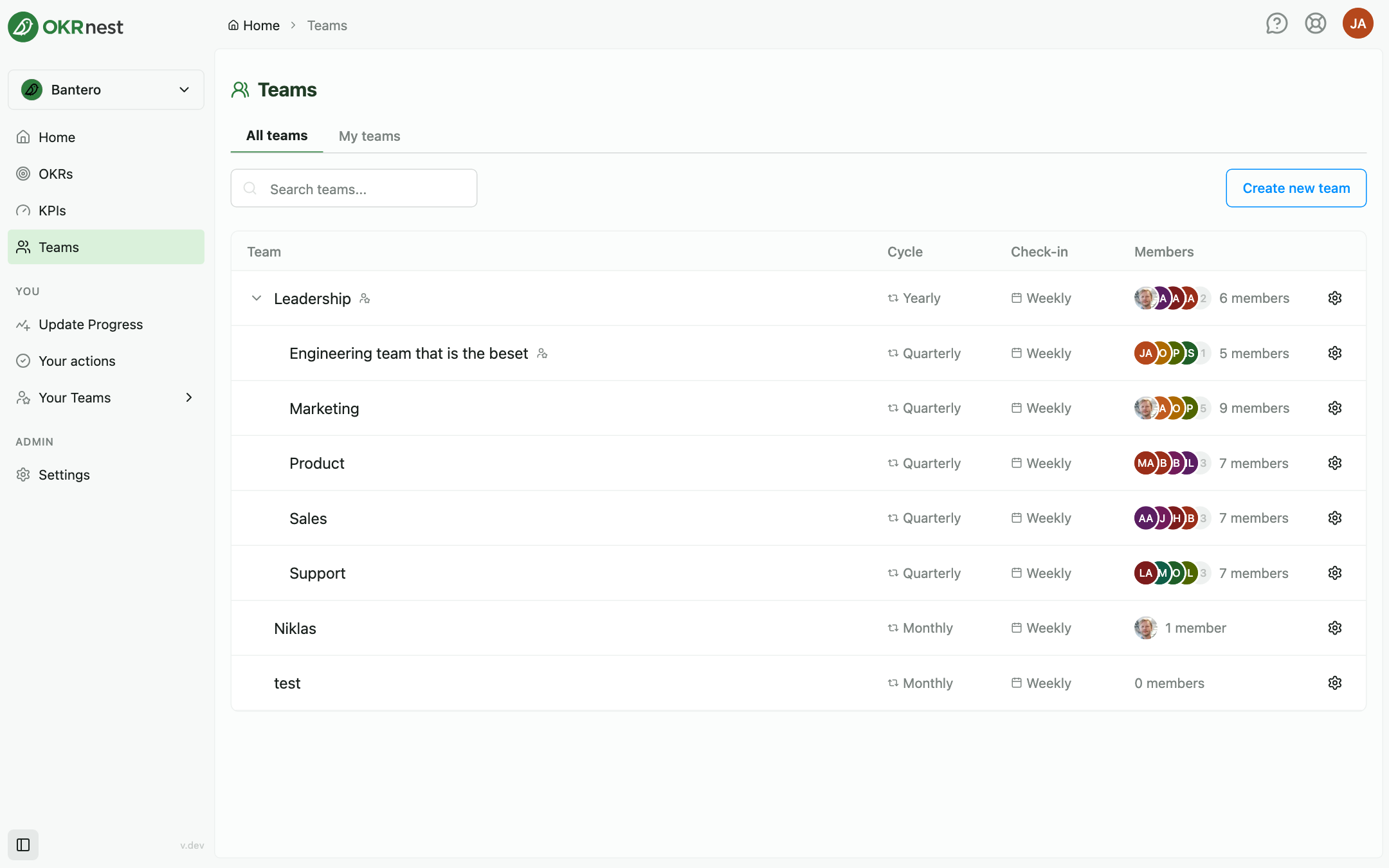Open settings gear for Product team
The height and width of the screenshot is (868, 1389).
pos(1335,463)
